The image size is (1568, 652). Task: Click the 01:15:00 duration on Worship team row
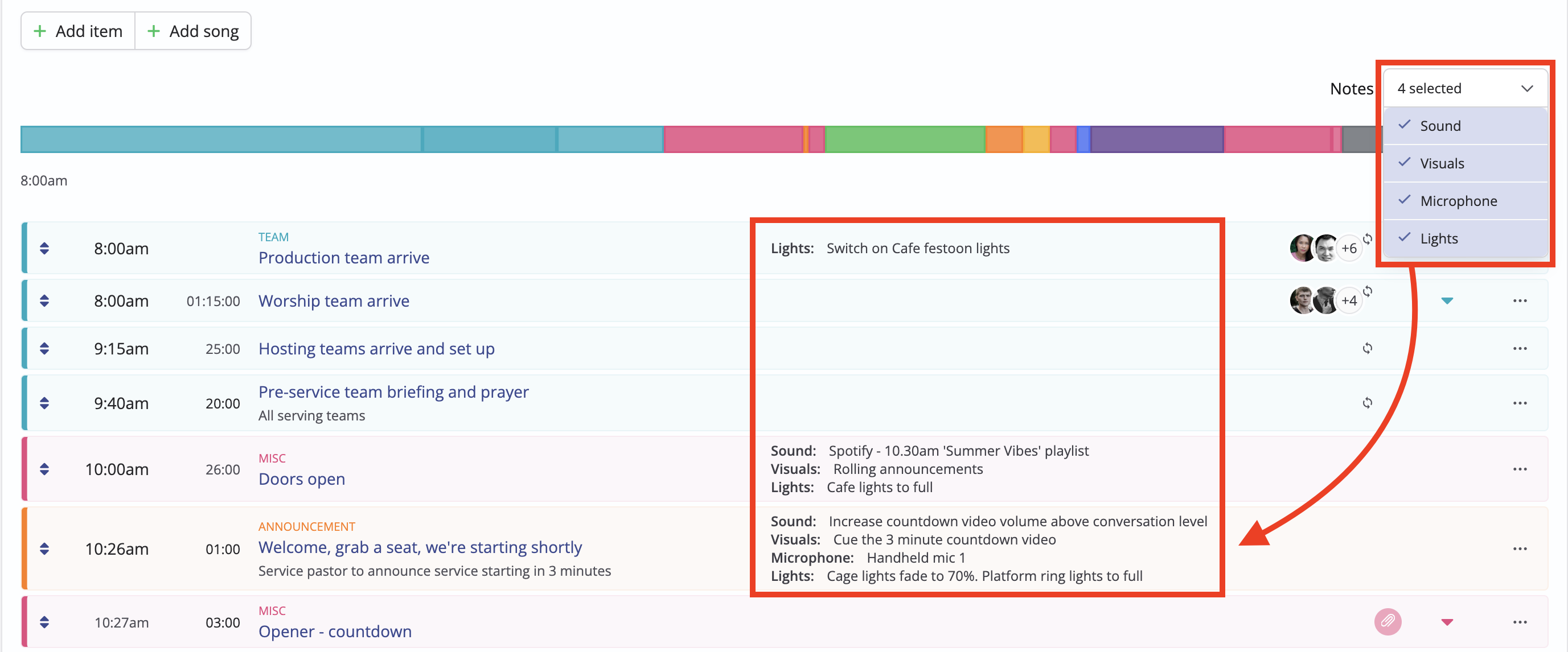213,300
